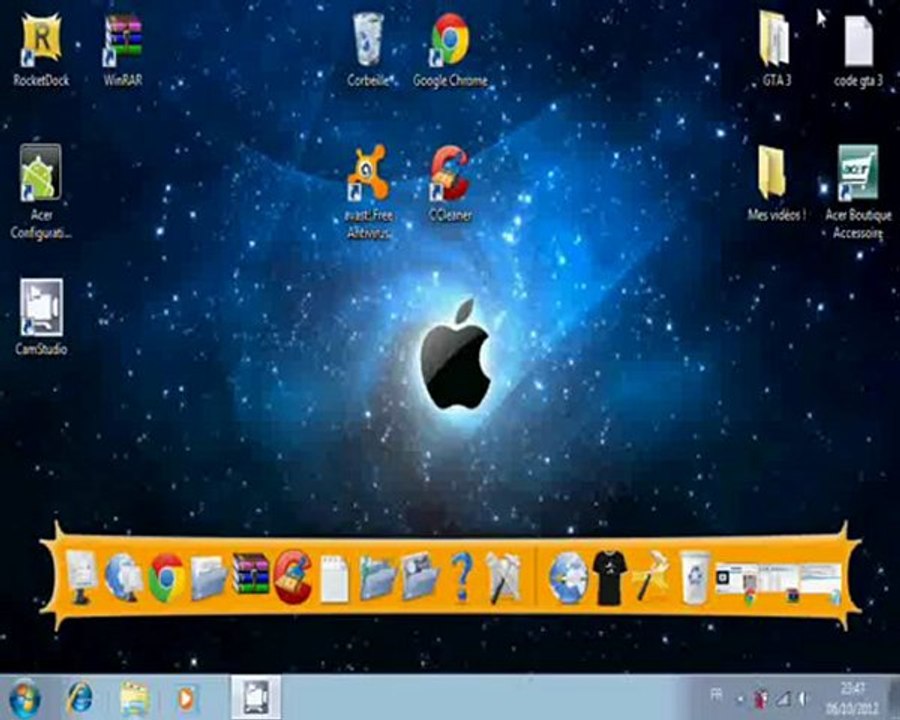Viewport: 900px width, 720px height.
Task: Click the computer monitor icon in RocketDock
Action: pyautogui.click(x=81, y=577)
